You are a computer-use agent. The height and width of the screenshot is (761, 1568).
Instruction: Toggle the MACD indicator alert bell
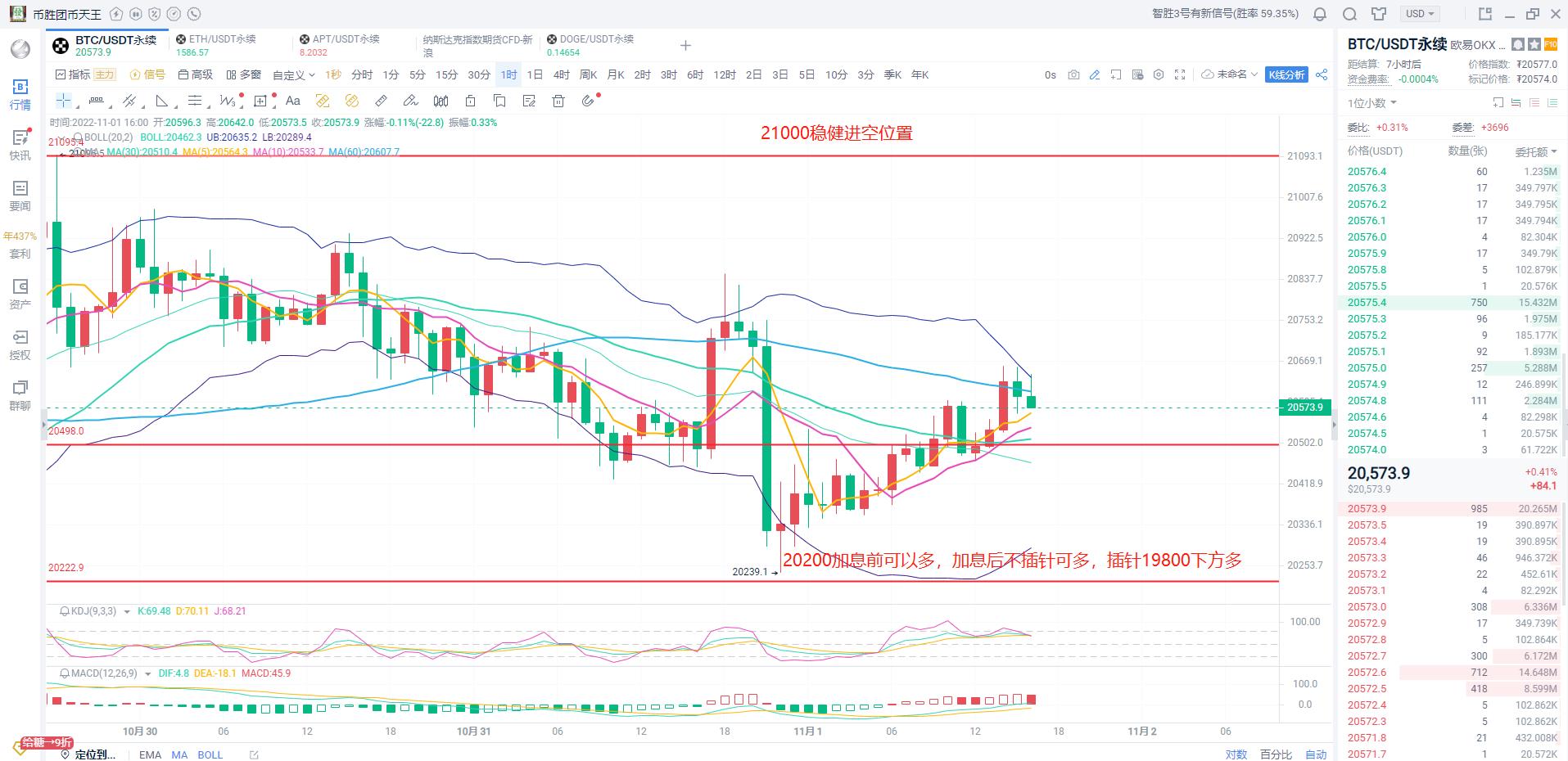[65, 673]
